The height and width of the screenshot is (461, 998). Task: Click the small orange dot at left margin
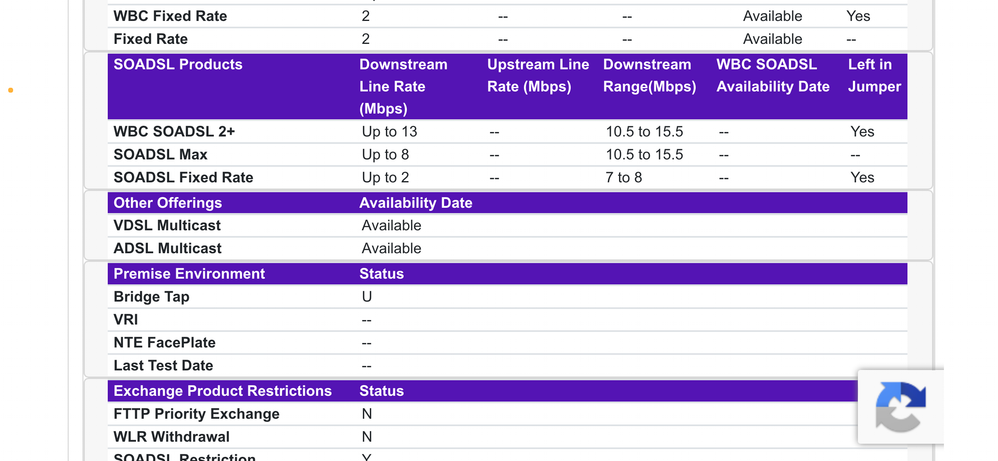(11, 91)
